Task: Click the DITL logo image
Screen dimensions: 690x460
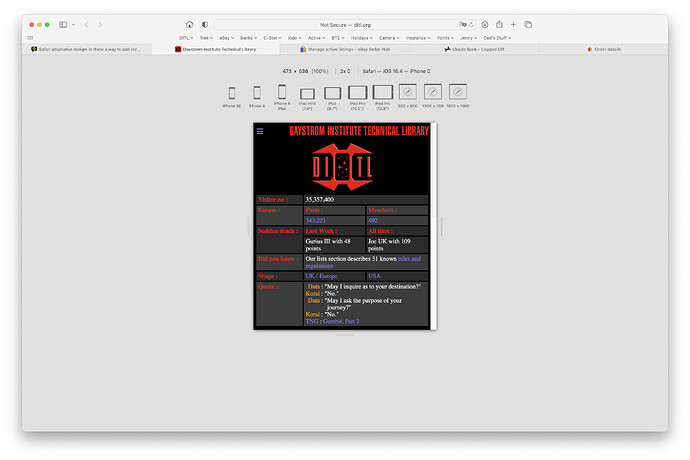Action: pos(342,167)
